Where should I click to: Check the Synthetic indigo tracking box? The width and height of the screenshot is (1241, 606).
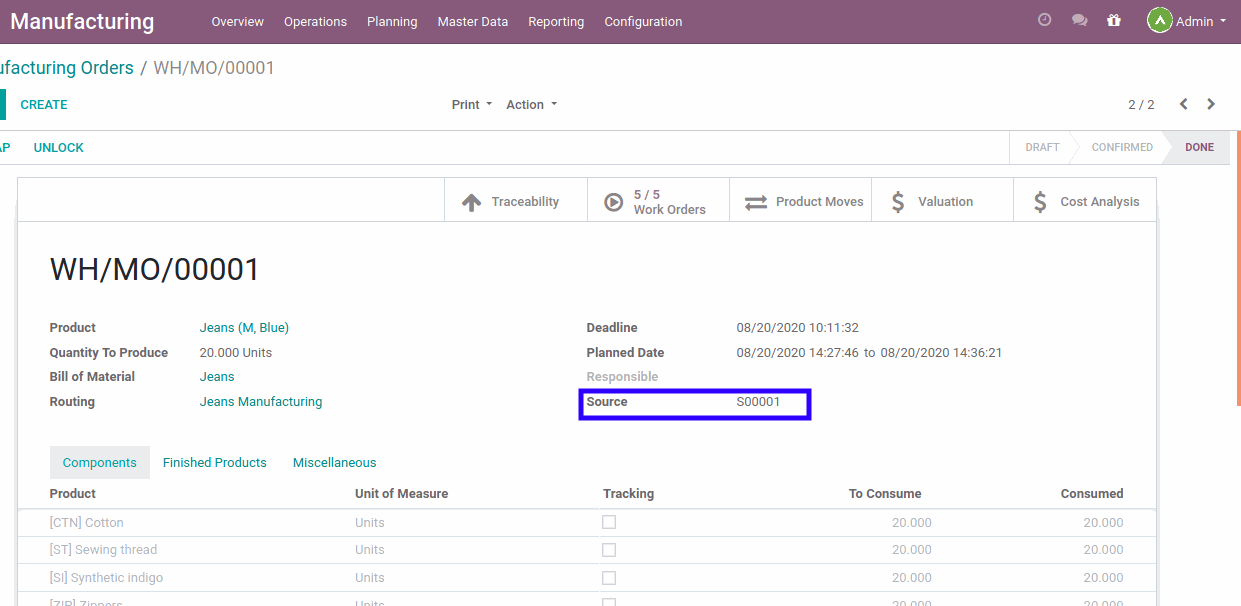(609, 577)
